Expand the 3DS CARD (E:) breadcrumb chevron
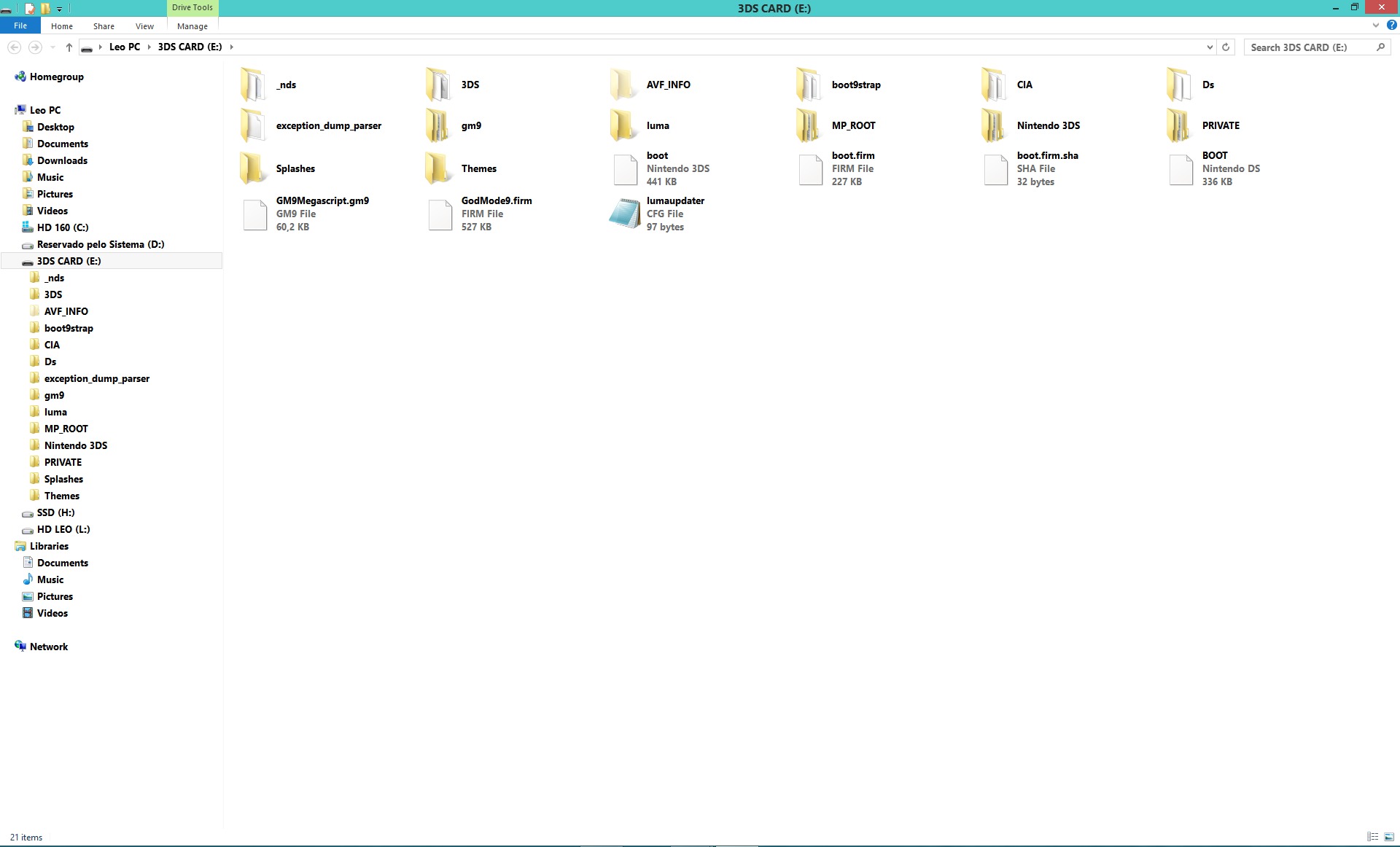 [x=231, y=47]
